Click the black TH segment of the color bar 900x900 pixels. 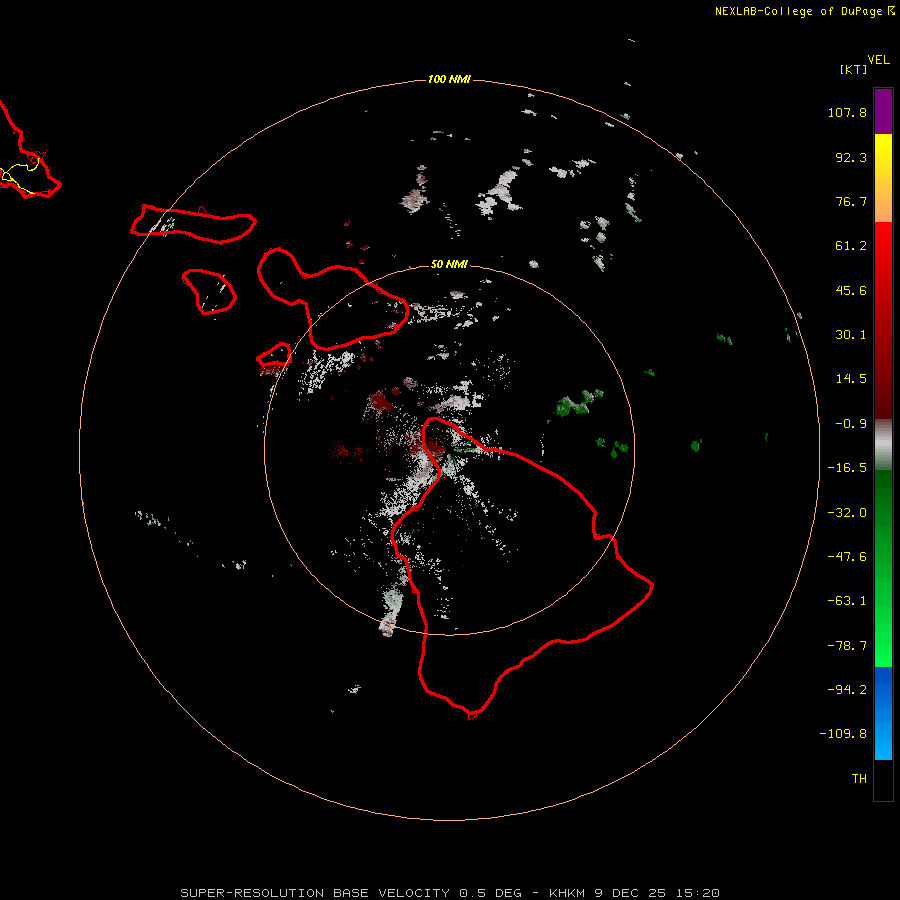click(883, 779)
